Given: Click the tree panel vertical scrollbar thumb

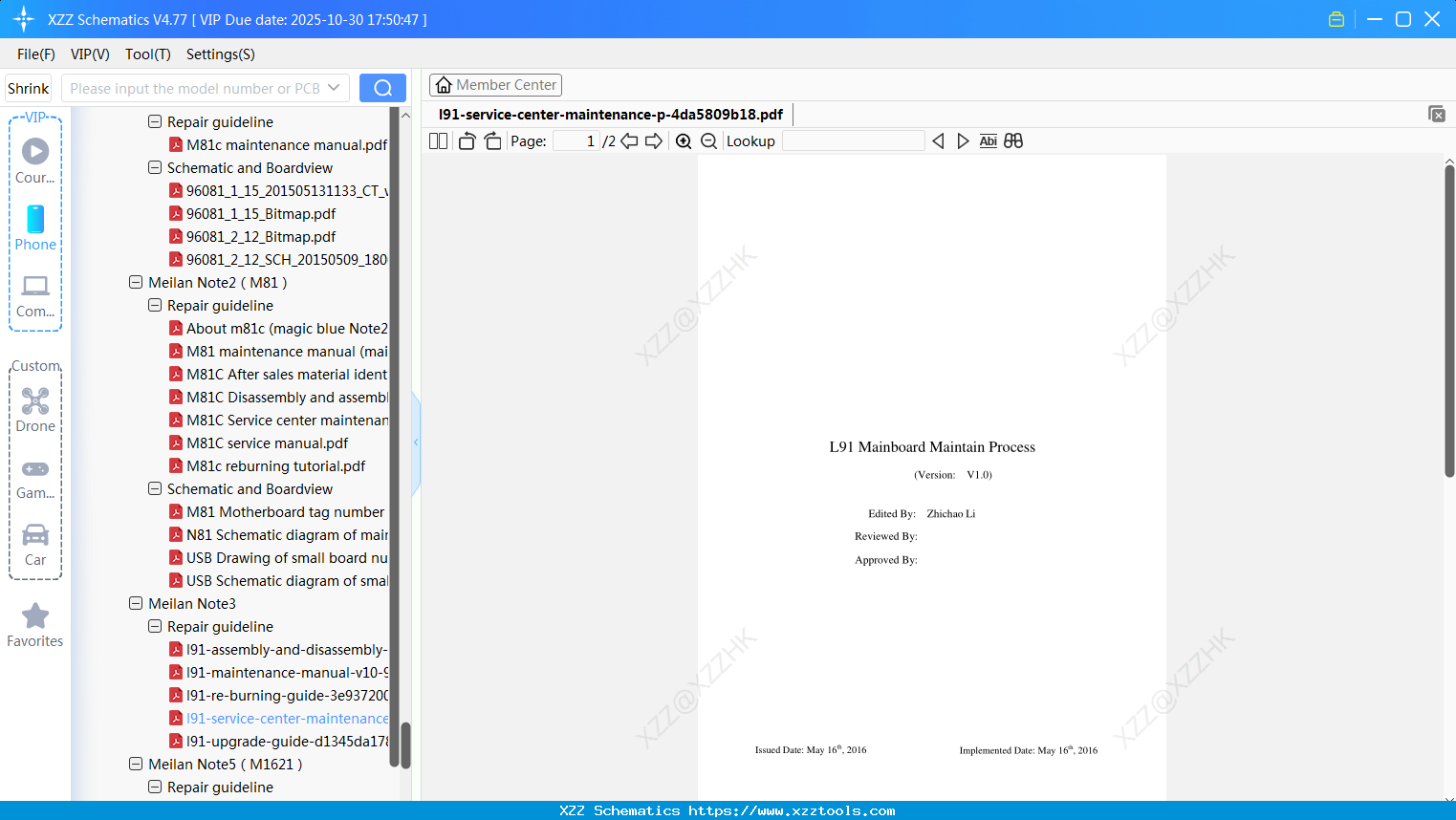Looking at the screenshot, I should (405, 745).
